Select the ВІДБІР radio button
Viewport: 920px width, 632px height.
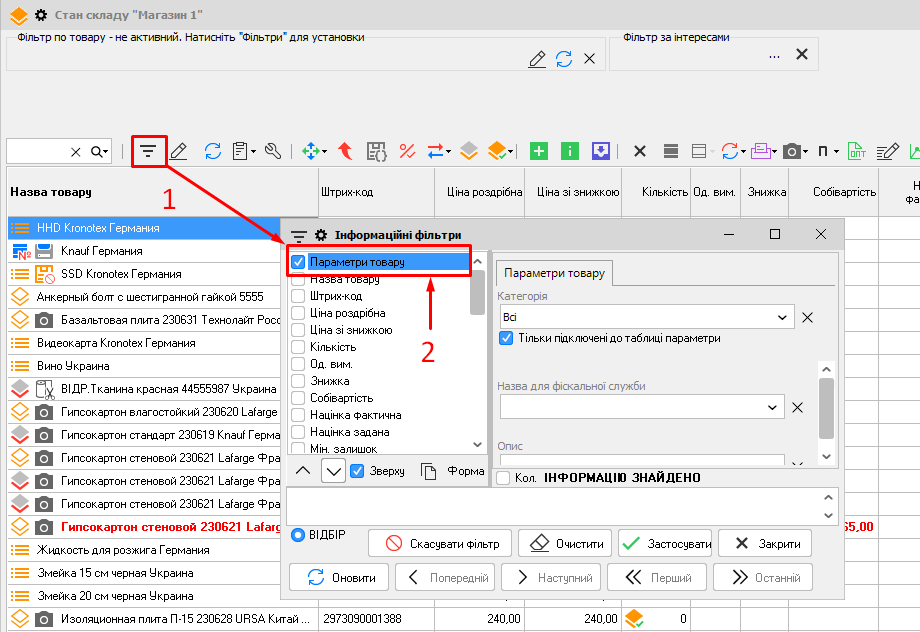tap(297, 535)
